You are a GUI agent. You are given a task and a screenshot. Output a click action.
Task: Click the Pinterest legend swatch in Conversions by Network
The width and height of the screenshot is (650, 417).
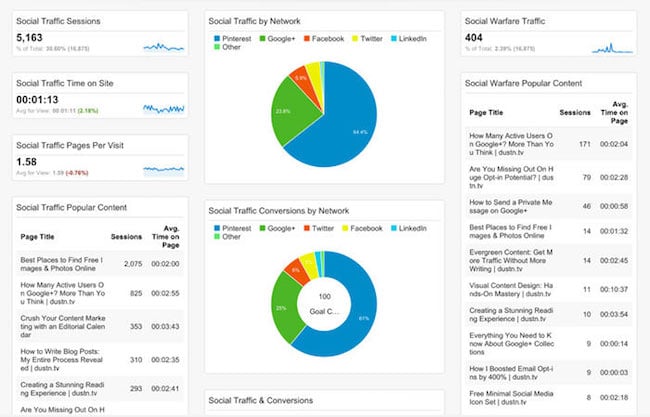click(217, 228)
